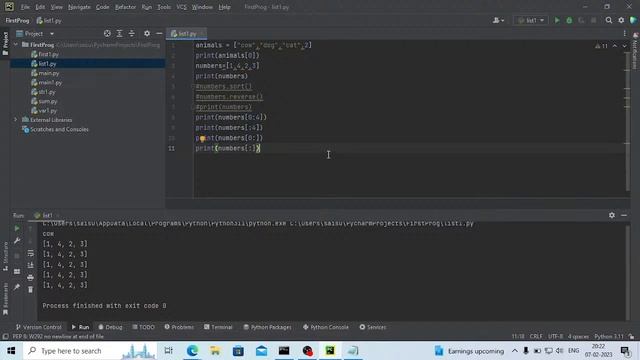Open TODO tool window
The image size is (640, 360).
[x=143, y=327]
